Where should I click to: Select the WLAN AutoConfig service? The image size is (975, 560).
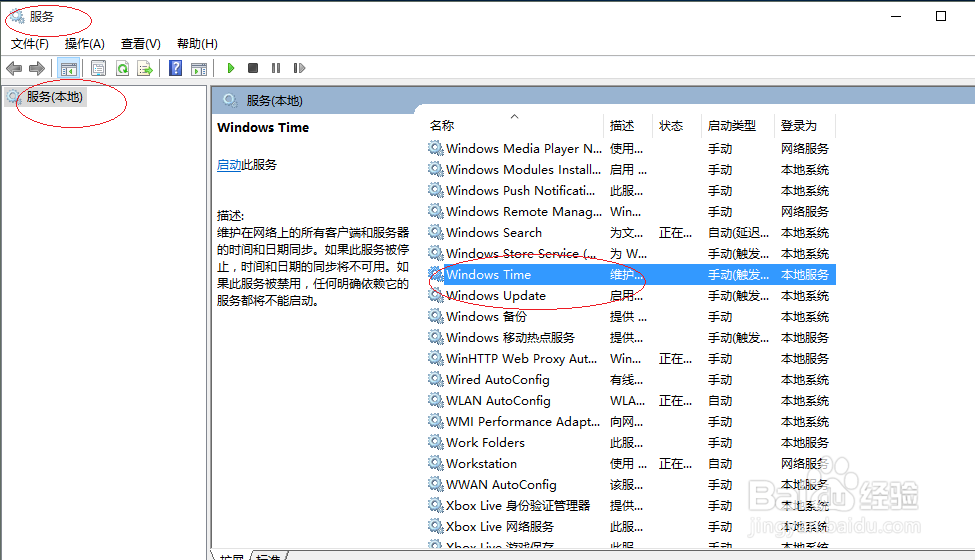tap(631, 401)
